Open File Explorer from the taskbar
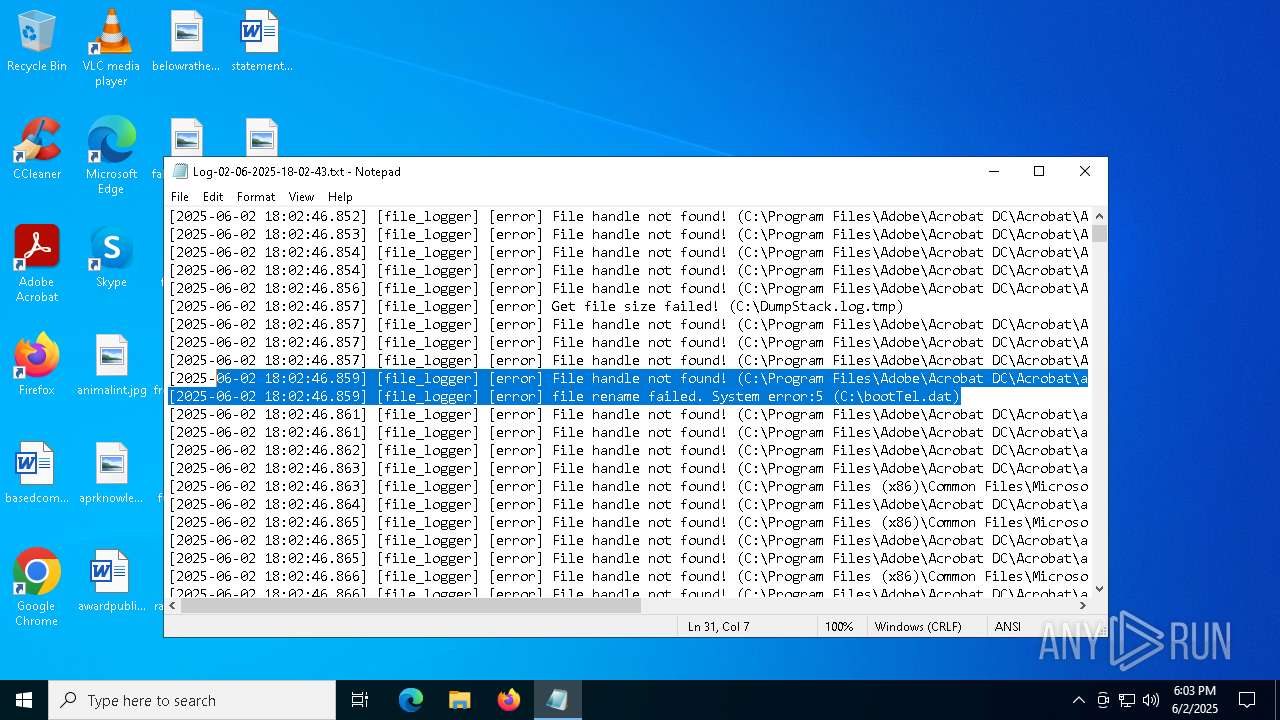The height and width of the screenshot is (720, 1280). (459, 700)
